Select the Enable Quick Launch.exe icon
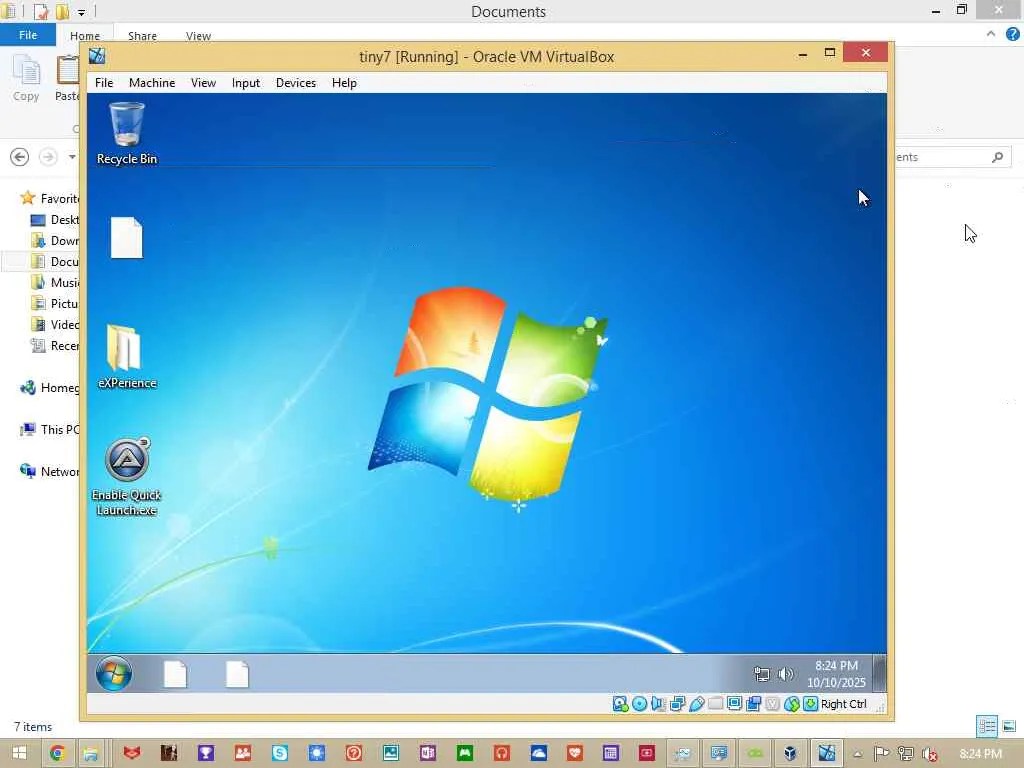This screenshot has height=768, width=1024. pyautogui.click(x=127, y=477)
